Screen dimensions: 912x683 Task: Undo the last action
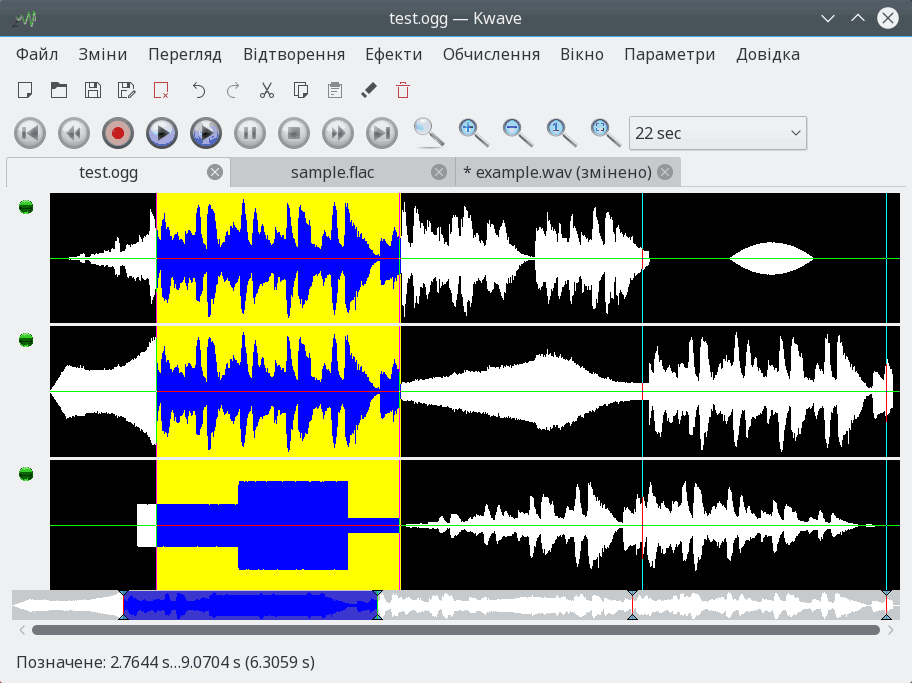click(x=199, y=90)
